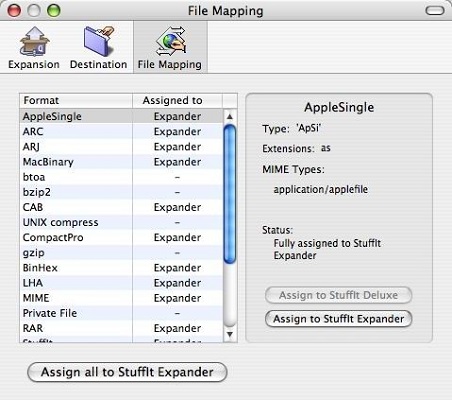
Task: Click the toolbar toggle pill in title bar
Action: click(435, 11)
